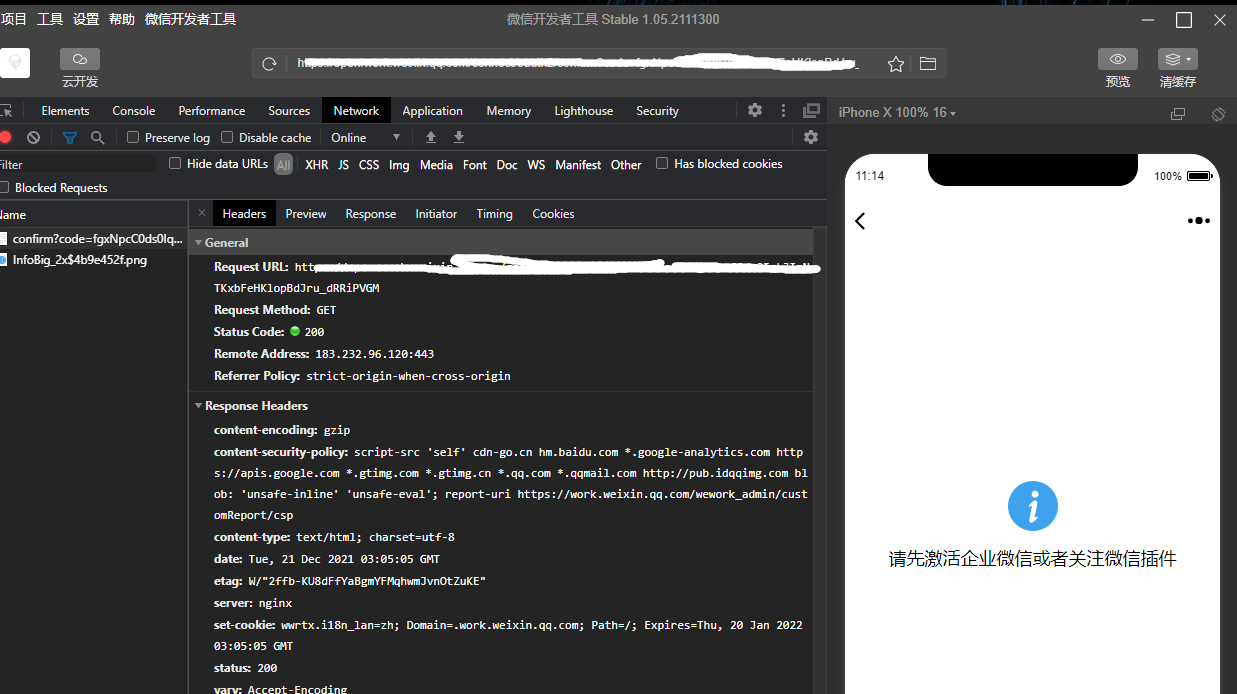Enable the Preserve log checkbox
1237x694 pixels.
pyautogui.click(x=133, y=137)
